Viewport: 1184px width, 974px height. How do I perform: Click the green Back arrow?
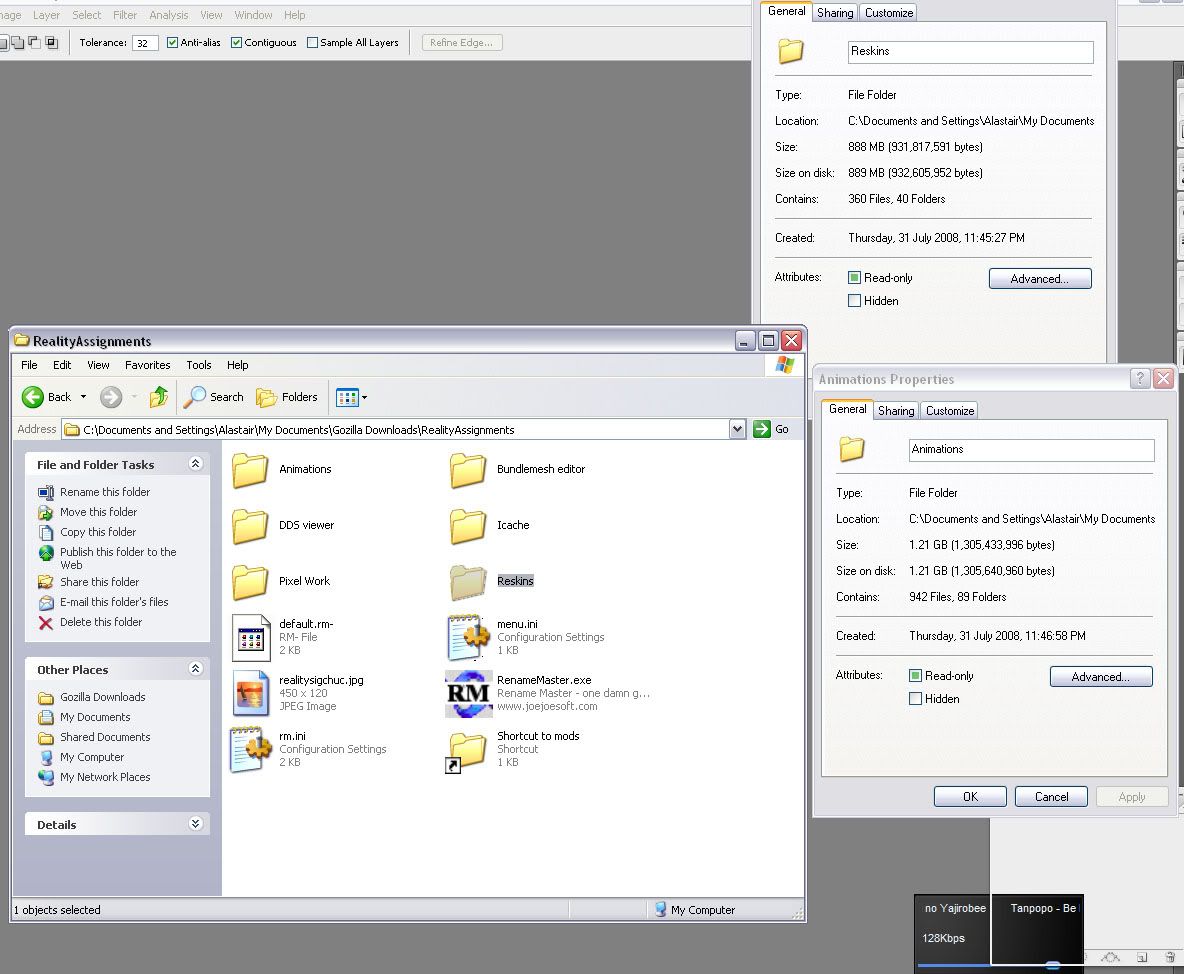33,397
